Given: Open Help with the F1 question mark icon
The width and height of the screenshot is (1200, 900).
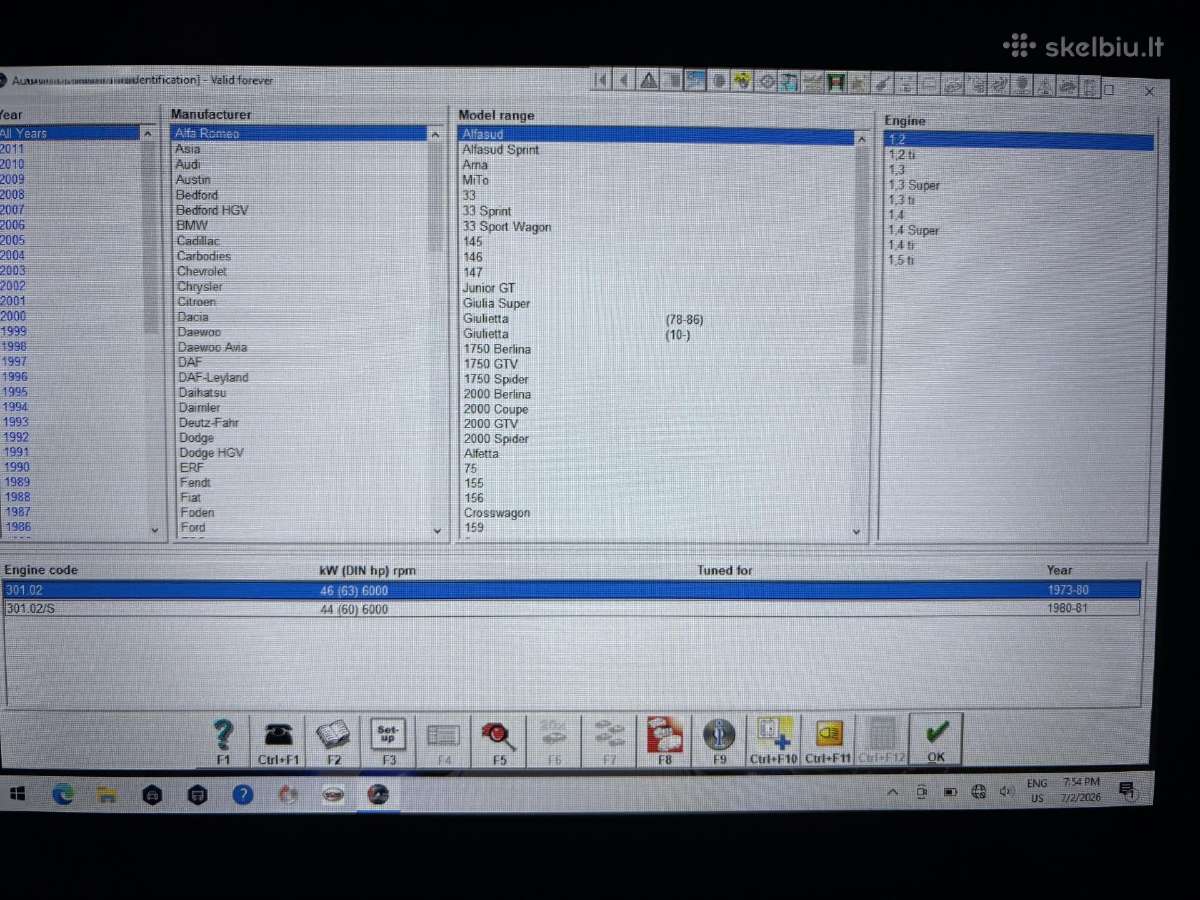Looking at the screenshot, I should click(223, 740).
